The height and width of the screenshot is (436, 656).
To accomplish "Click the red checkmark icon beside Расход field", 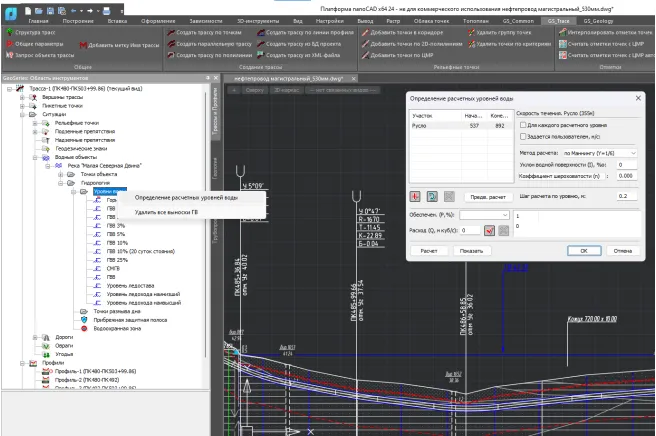I will pyautogui.click(x=489, y=230).
